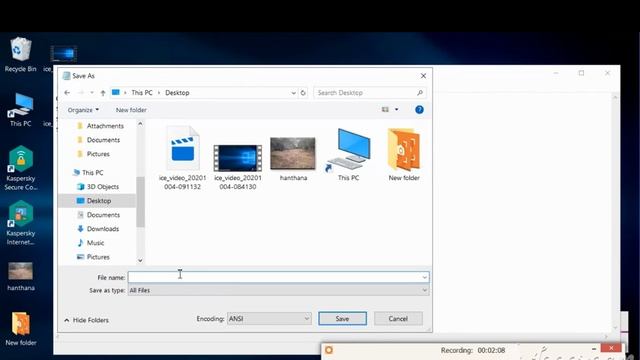Select ice_video_20201004-084130 video file
Viewport: 640px width, 360px height.
(x=238, y=167)
